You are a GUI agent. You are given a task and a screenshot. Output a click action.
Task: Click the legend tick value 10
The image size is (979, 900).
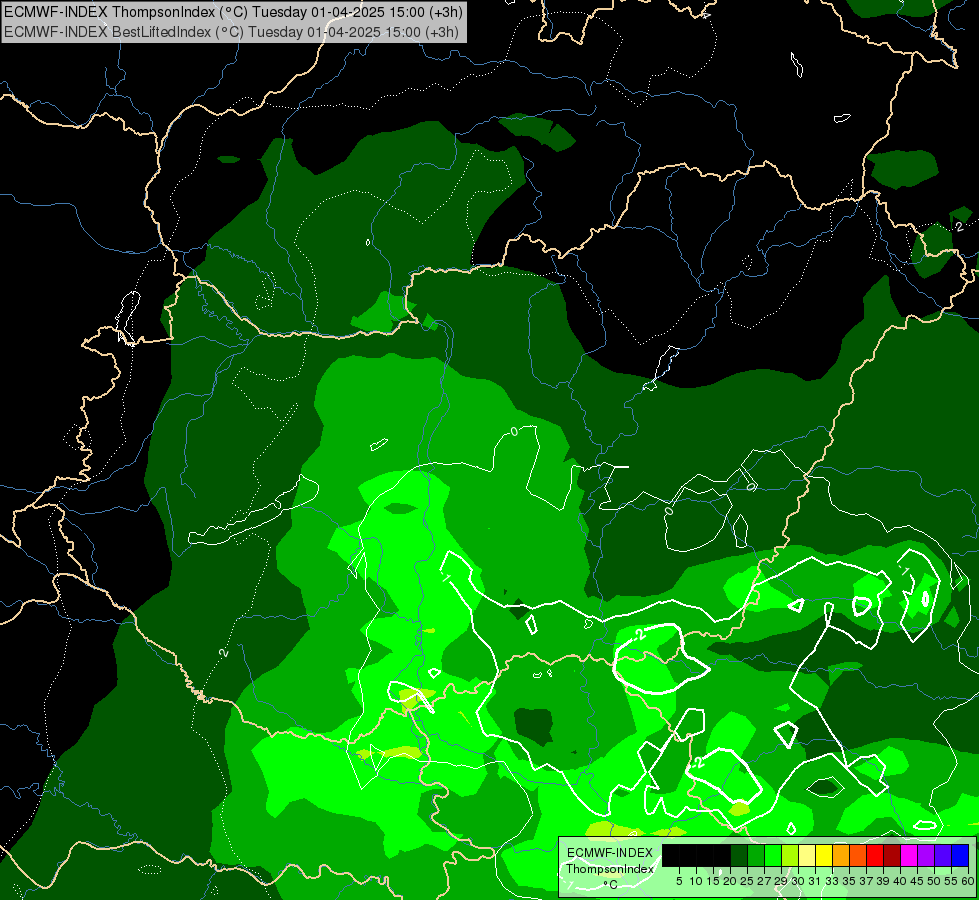point(696,881)
